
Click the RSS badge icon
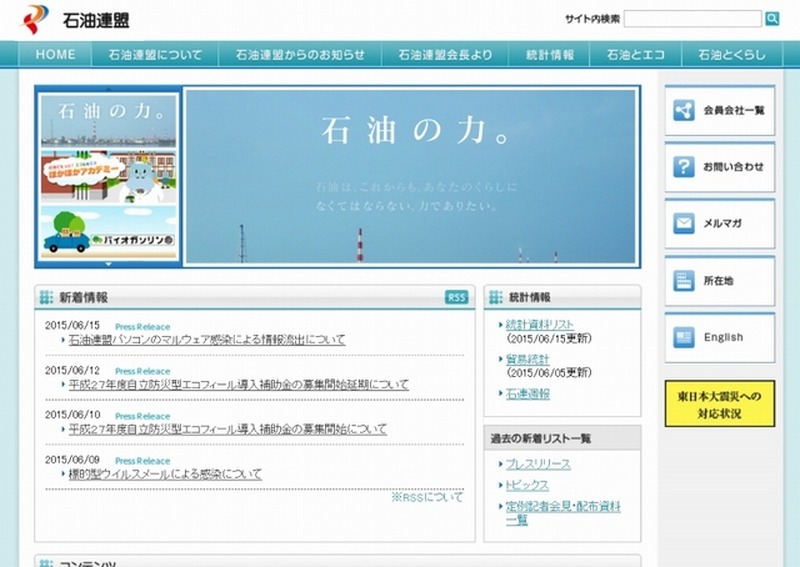click(x=456, y=297)
